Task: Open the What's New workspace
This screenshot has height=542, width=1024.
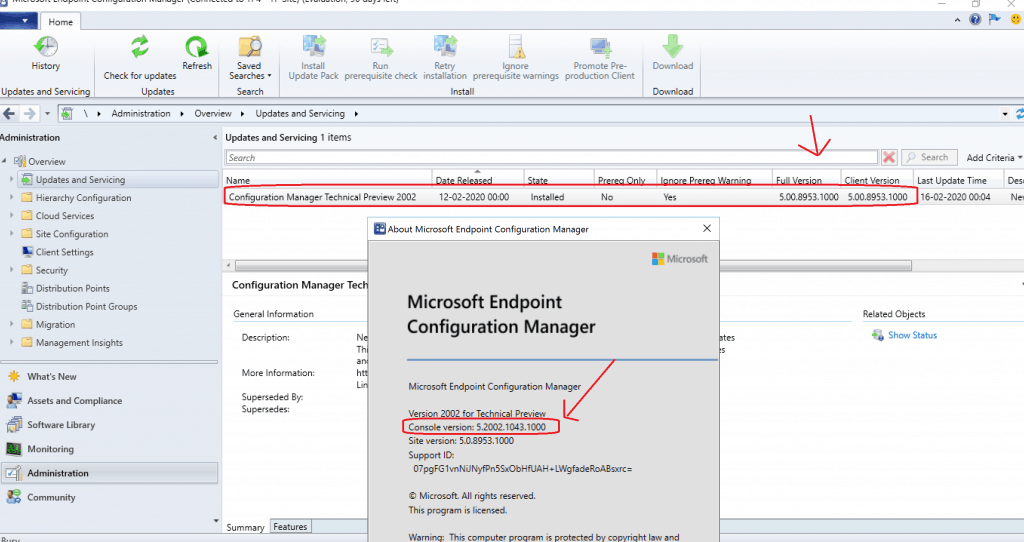Action: pos(52,377)
